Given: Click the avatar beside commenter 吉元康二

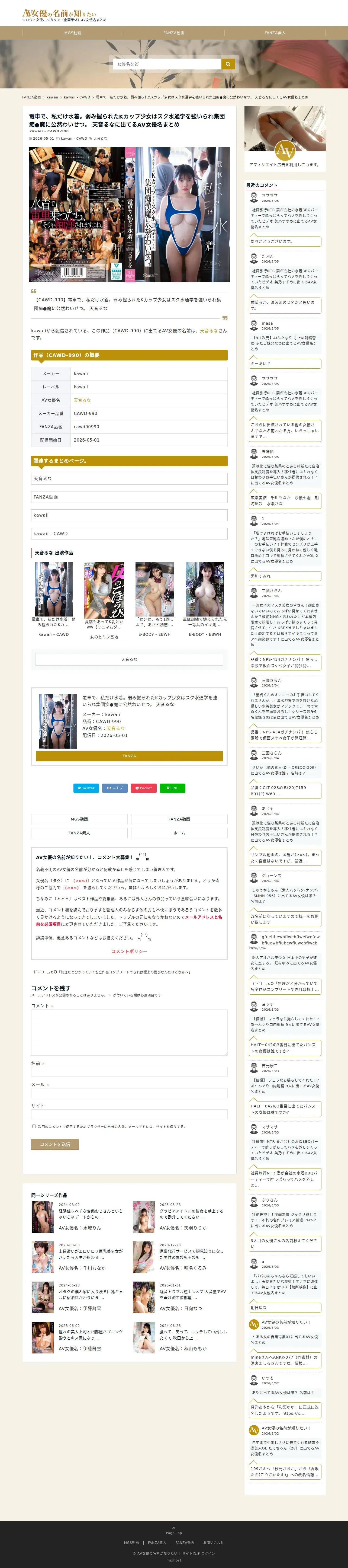Looking at the screenshot, I should click(x=254, y=1068).
